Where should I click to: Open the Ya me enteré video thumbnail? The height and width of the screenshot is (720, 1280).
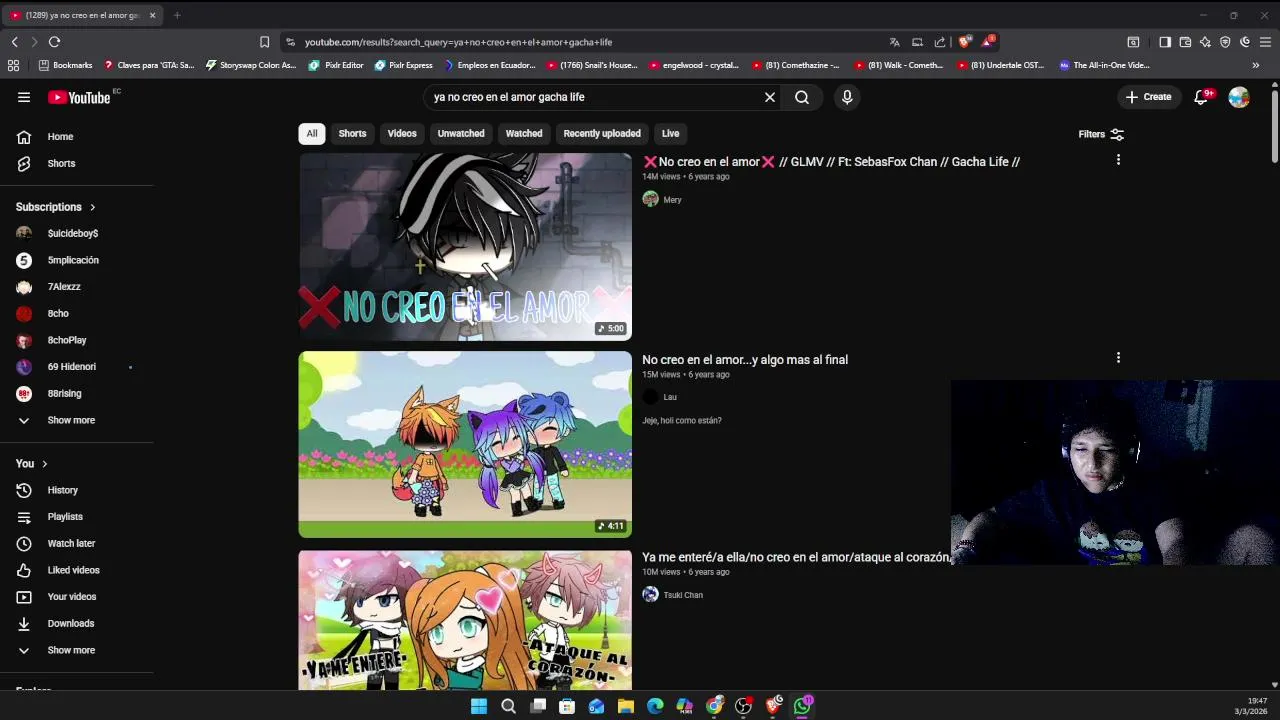click(x=465, y=620)
